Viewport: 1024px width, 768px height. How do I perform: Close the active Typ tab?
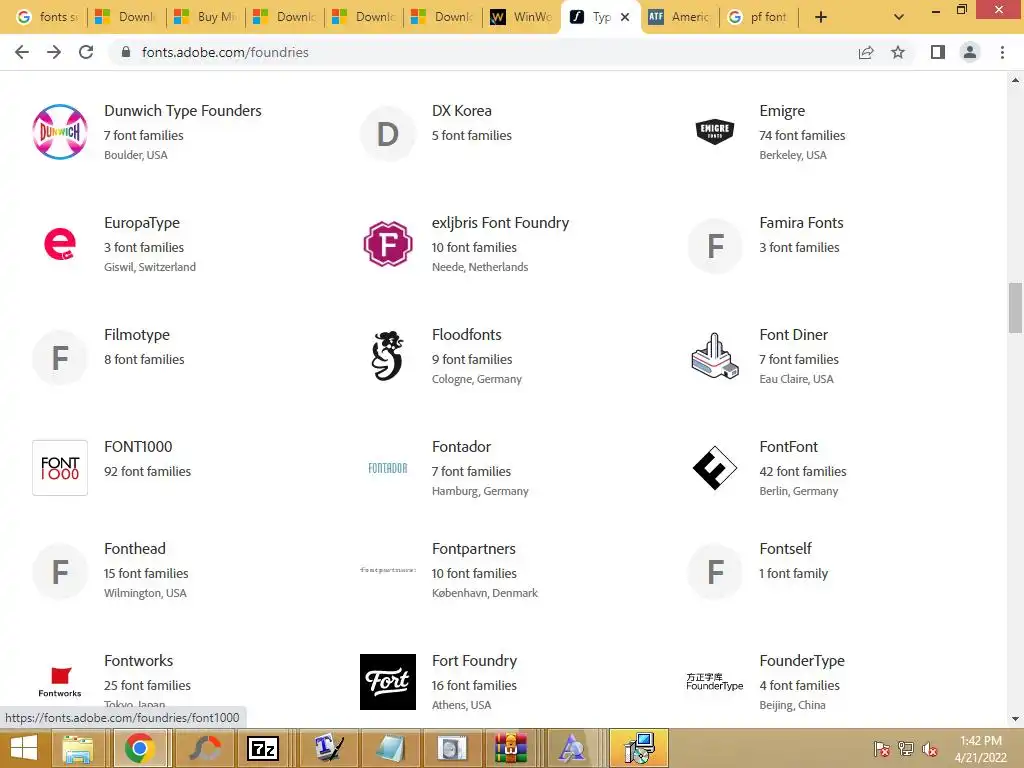click(625, 17)
